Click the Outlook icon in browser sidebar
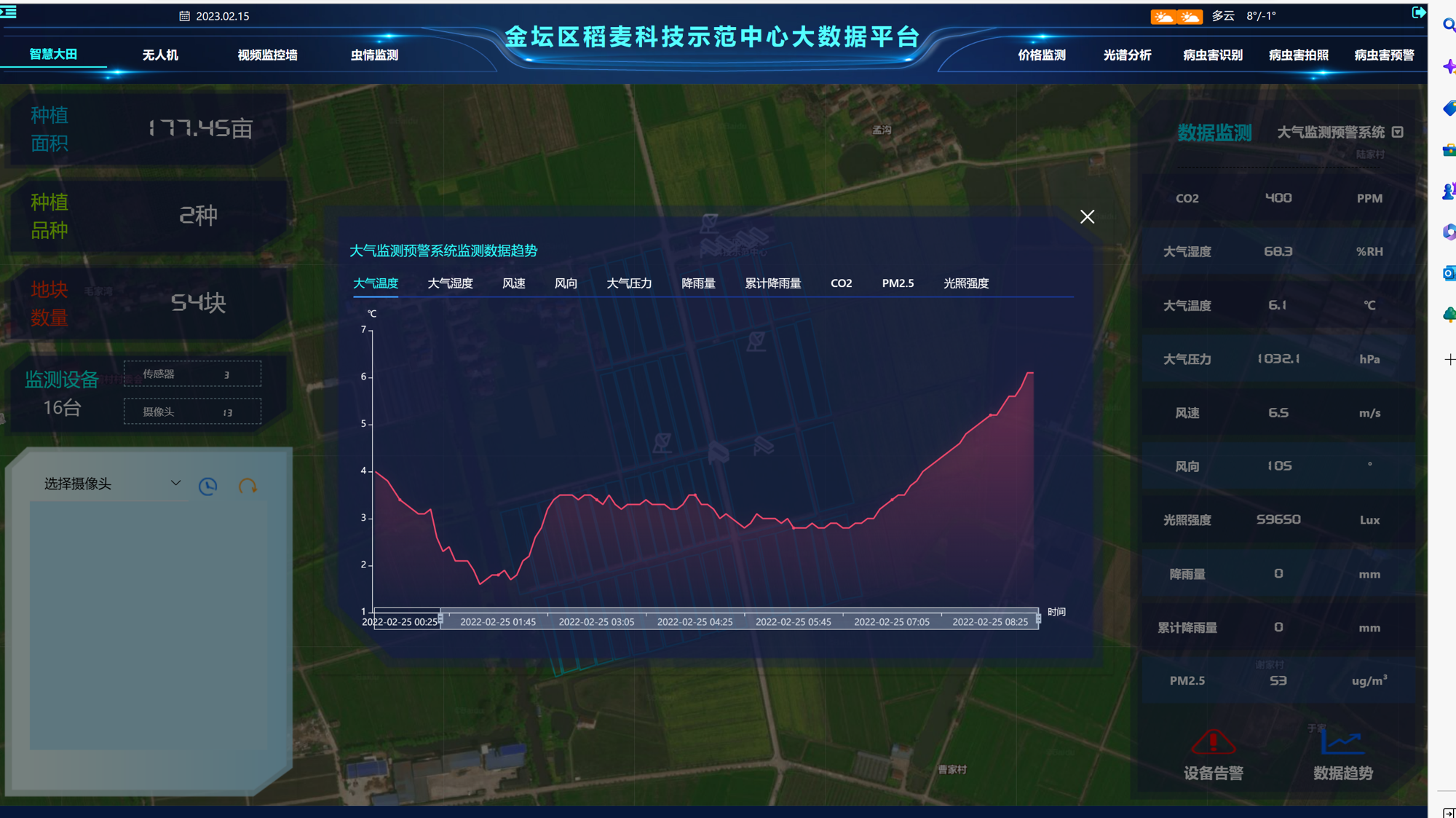Screen dimensions: 1456x818 pos(1449,273)
